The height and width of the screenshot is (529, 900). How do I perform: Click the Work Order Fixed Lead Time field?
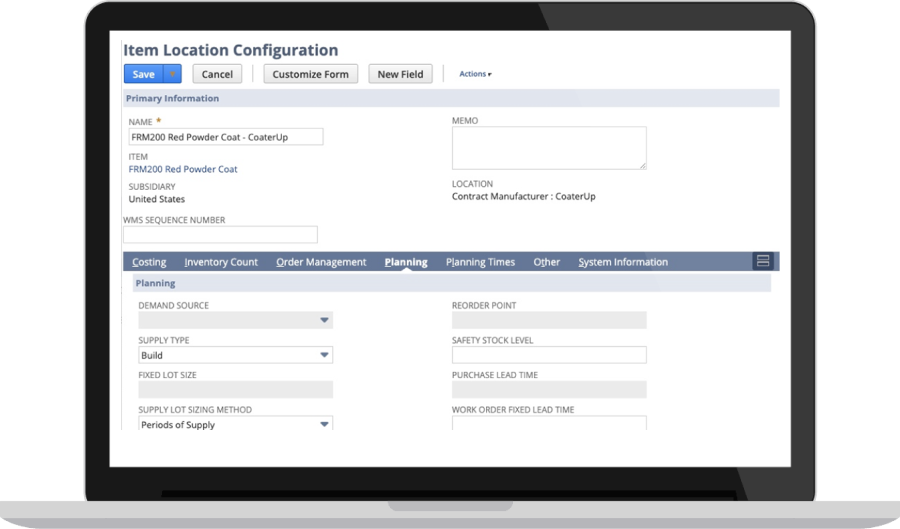549,423
